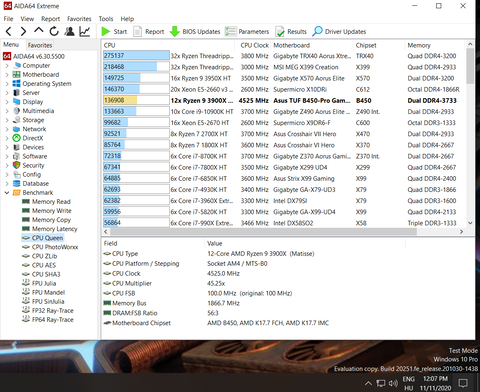Screen dimensions: 480x392
Task: Select the Memory Read benchmark
Action: 46,202
